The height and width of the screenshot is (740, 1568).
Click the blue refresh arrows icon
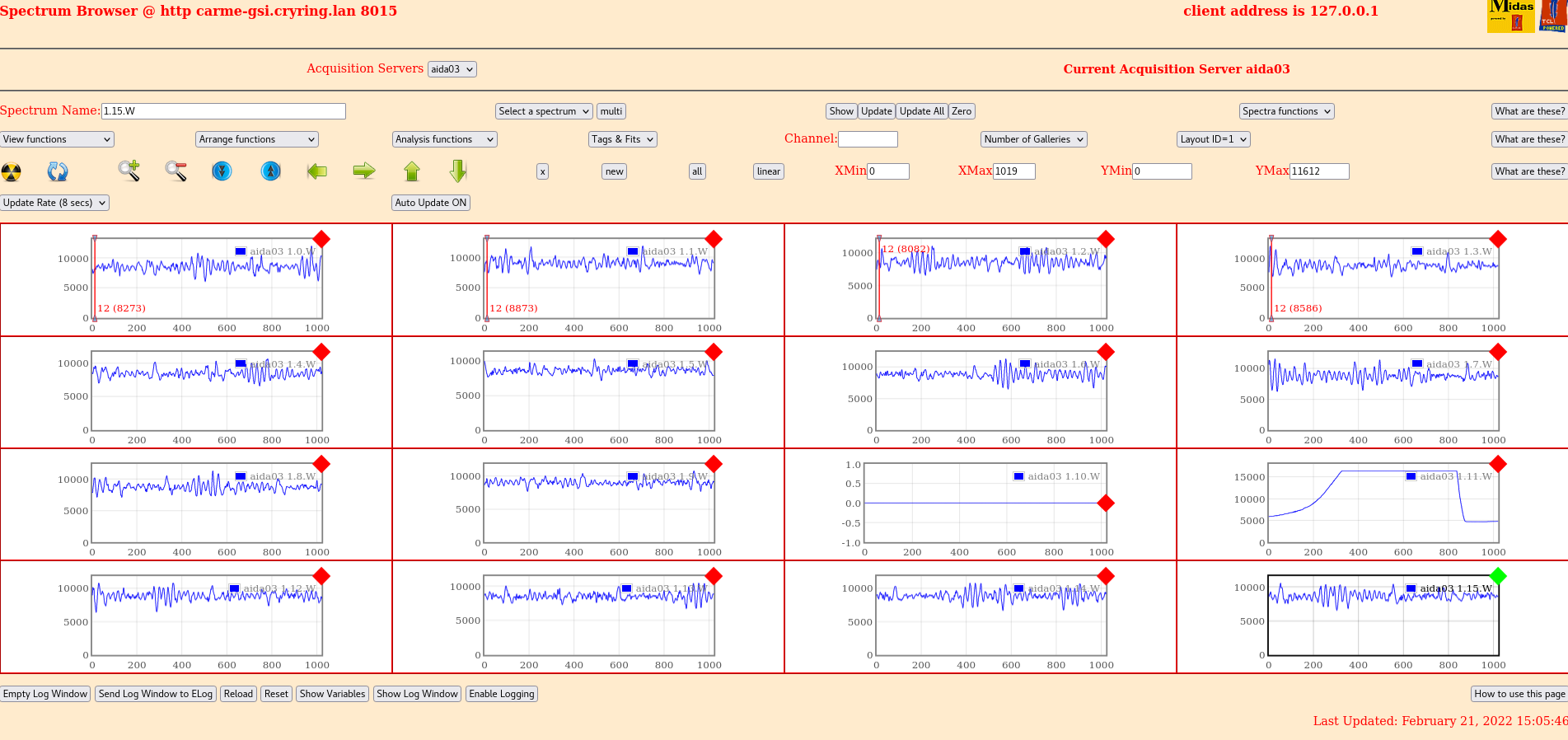pos(58,171)
